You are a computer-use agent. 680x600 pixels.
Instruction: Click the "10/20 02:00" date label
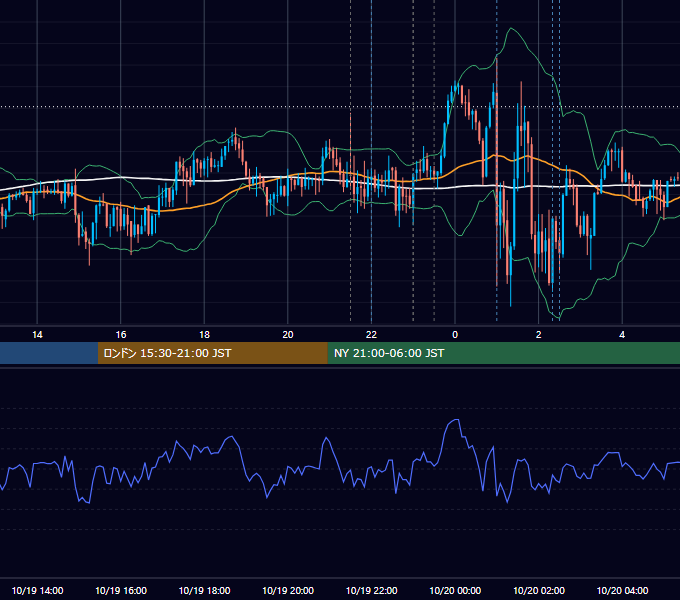tap(539, 590)
